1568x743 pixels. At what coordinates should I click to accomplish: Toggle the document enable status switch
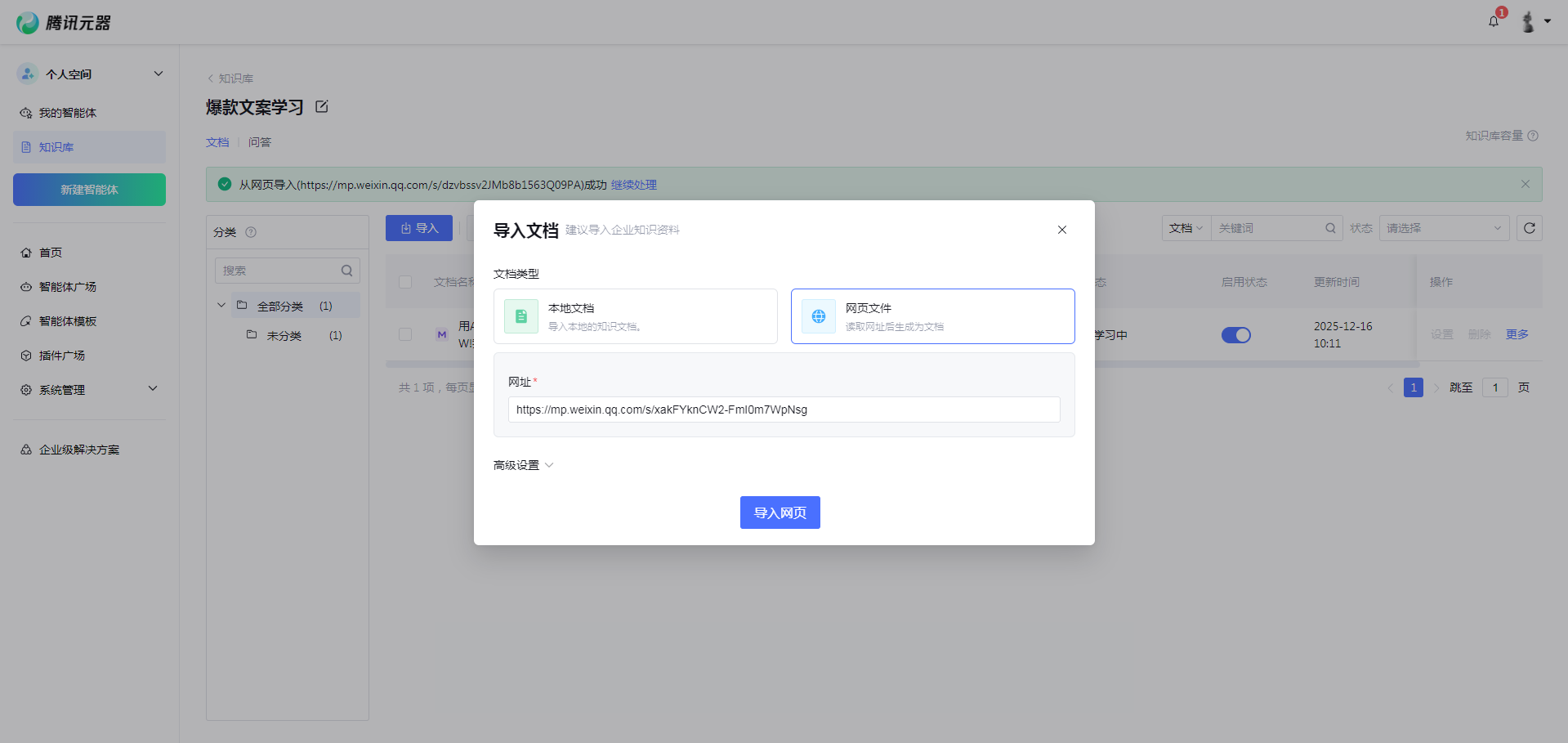pos(1235,335)
